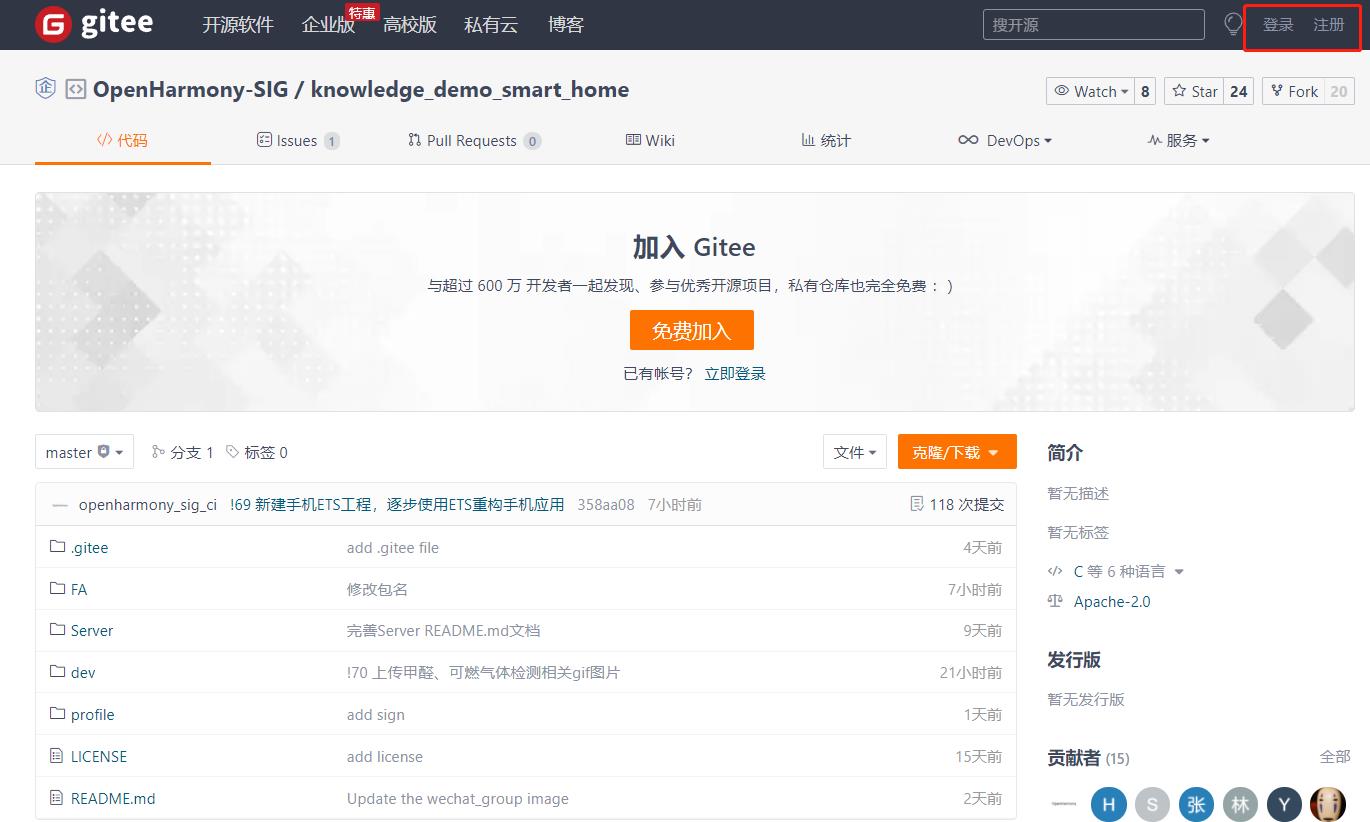Expand the DevOps menu

click(1005, 140)
